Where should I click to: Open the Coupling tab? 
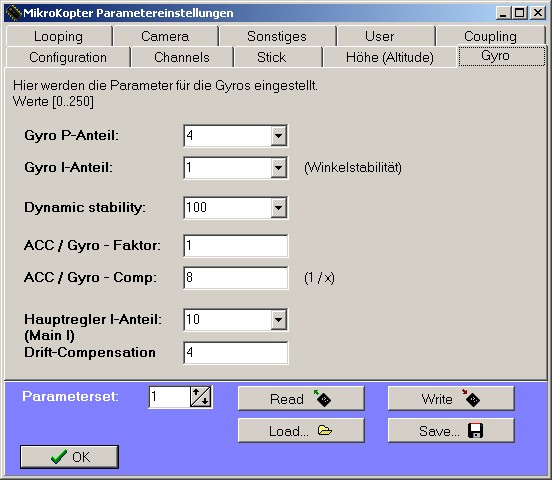click(x=490, y=36)
